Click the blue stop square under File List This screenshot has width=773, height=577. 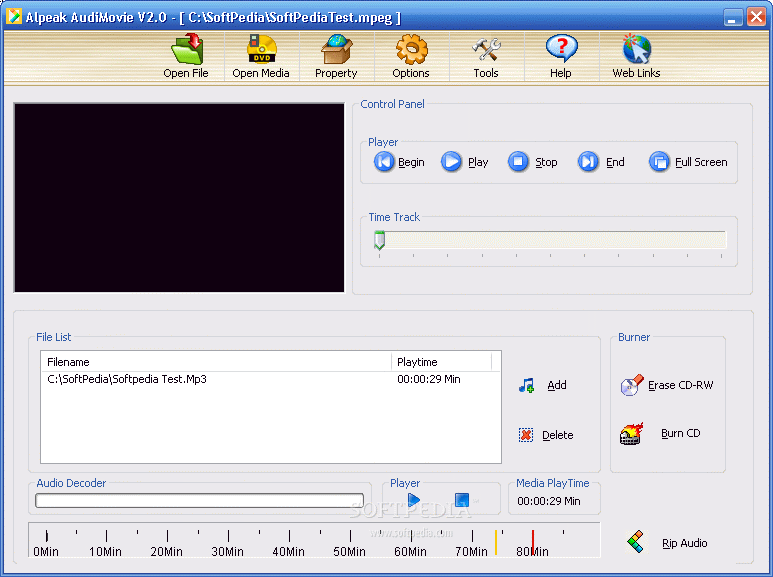click(x=462, y=500)
